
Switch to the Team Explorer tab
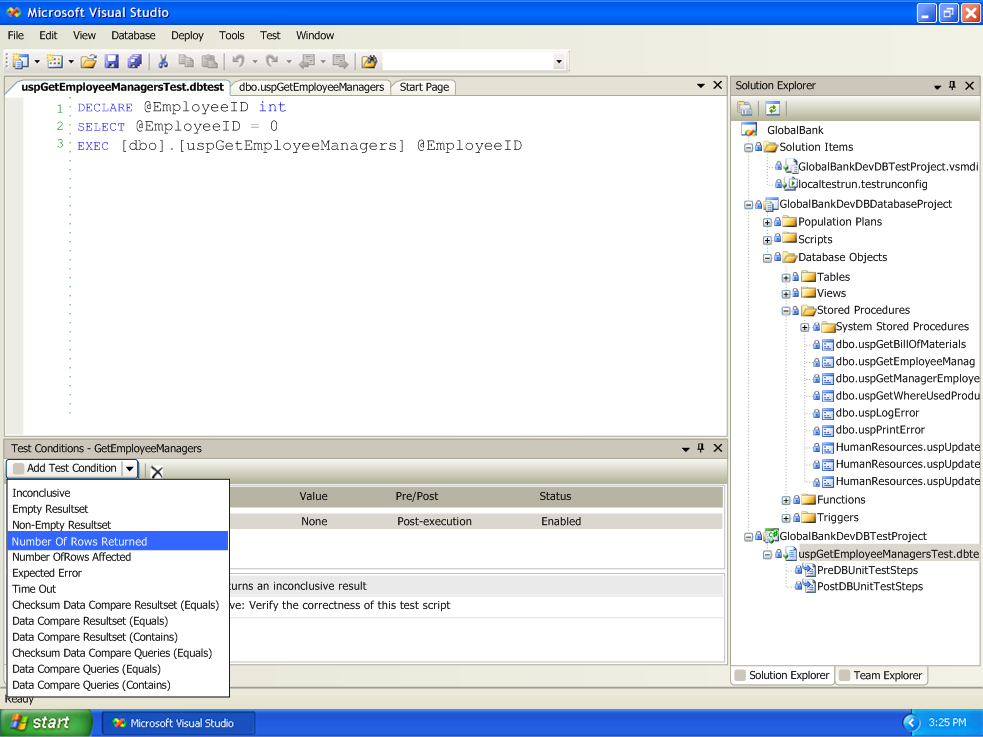tap(881, 675)
